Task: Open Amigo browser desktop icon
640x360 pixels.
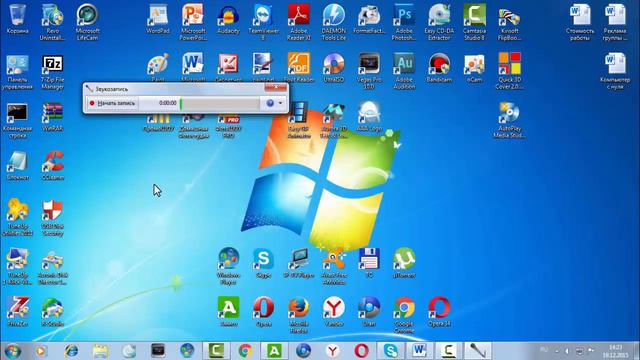Action: [x=228, y=312]
